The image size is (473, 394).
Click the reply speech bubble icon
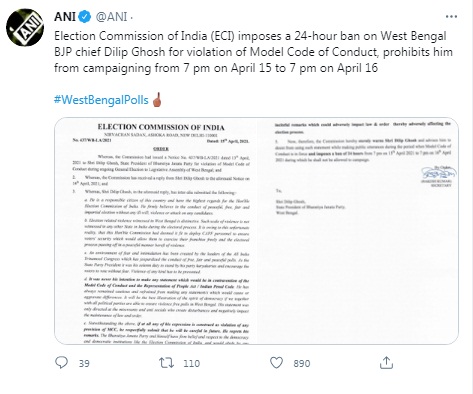point(61,363)
